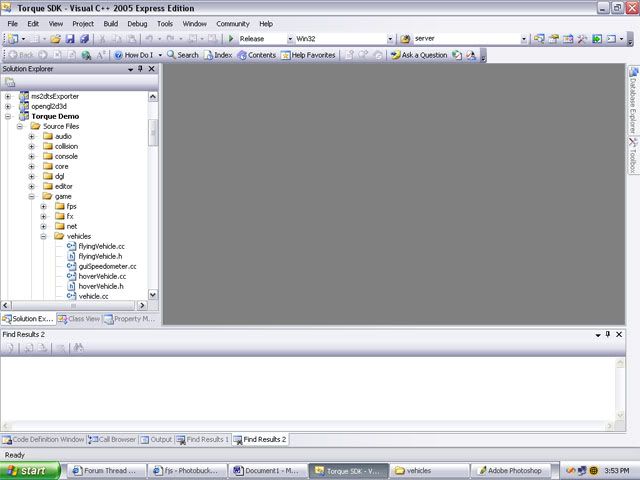This screenshot has height=480, width=640.
Task: Click the Help Favorites toolbar button
Action: pyautogui.click(x=308, y=55)
